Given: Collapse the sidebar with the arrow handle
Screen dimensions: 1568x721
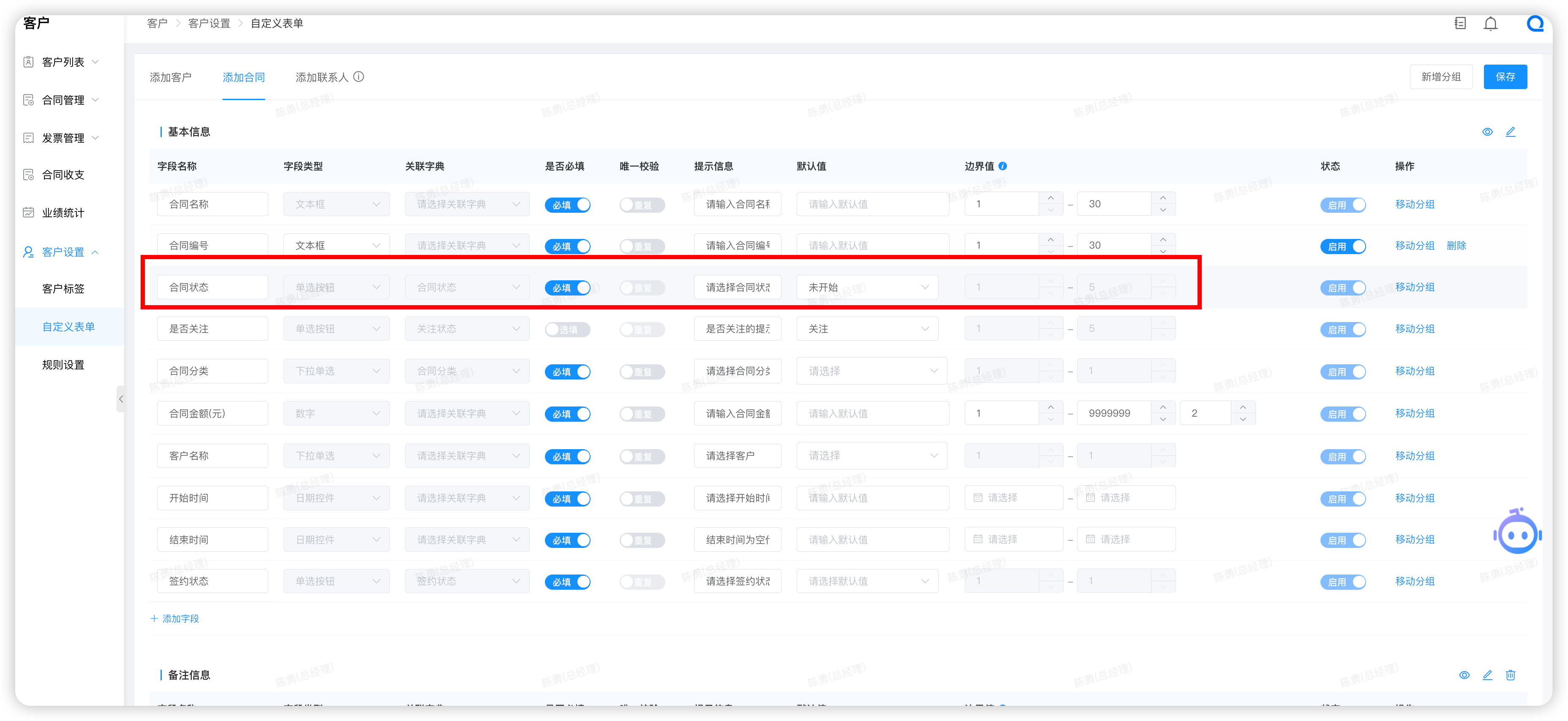Looking at the screenshot, I should [x=120, y=399].
